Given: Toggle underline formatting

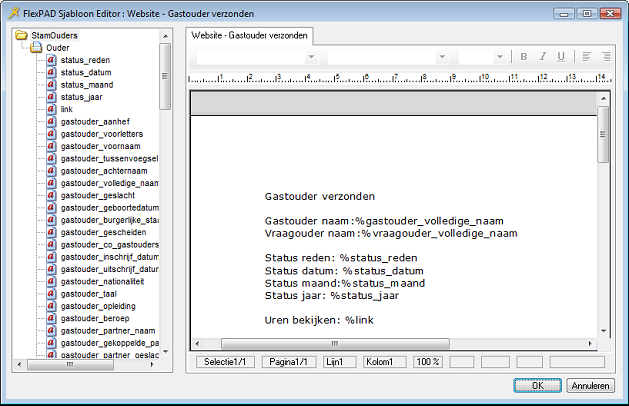Looking at the screenshot, I should point(561,57).
